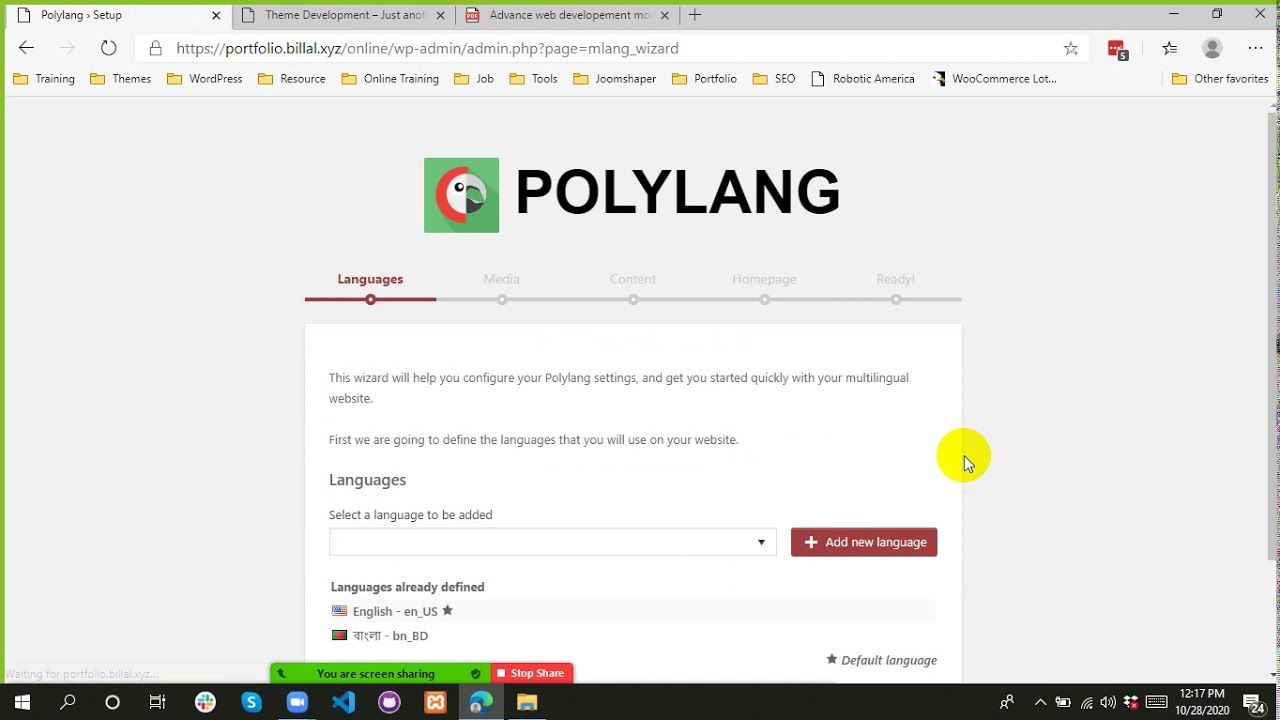Click the Add new language button
The image size is (1280, 720).
click(864, 542)
